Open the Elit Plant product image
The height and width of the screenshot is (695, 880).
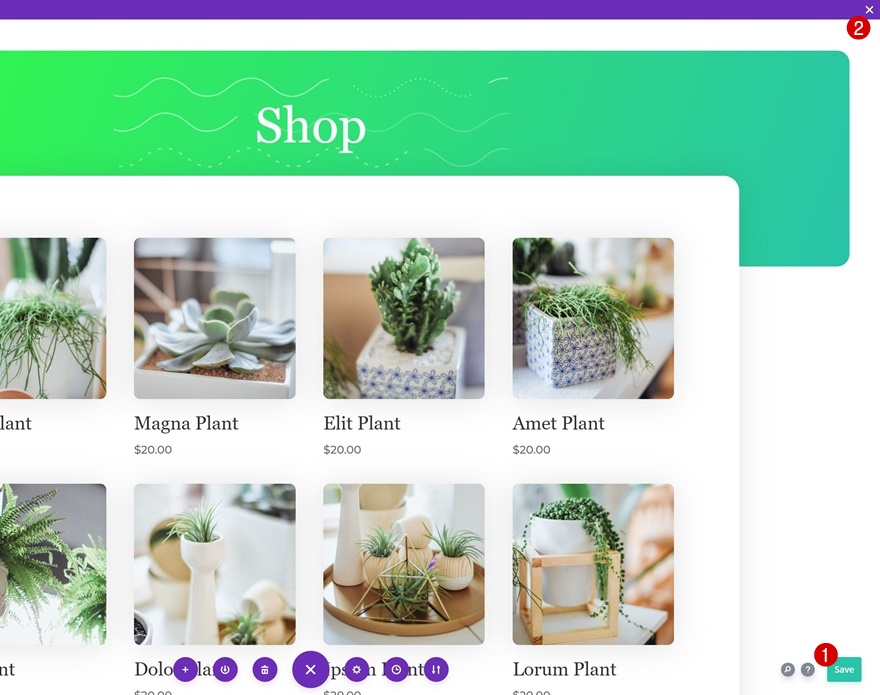click(x=404, y=318)
